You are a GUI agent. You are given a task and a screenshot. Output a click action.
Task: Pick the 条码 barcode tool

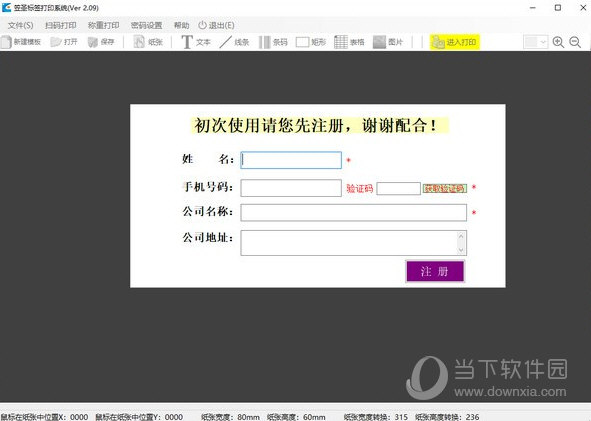(273, 42)
